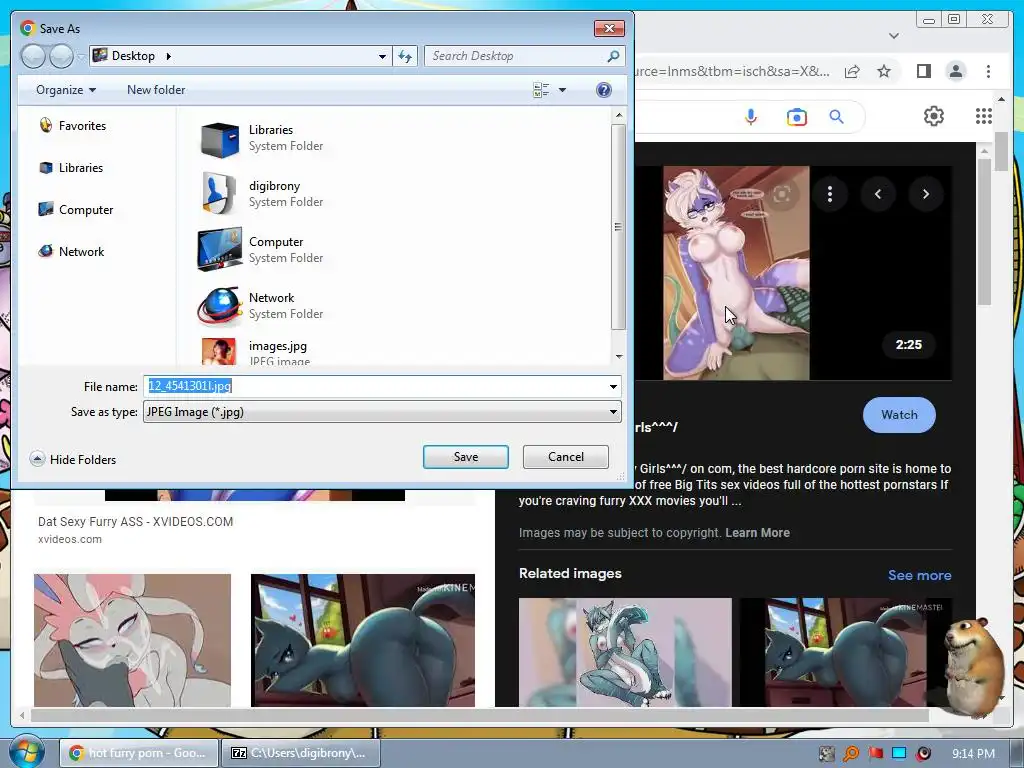This screenshot has width=1024, height=768.
Task: Start voice search with microphone icon
Action: point(751,117)
